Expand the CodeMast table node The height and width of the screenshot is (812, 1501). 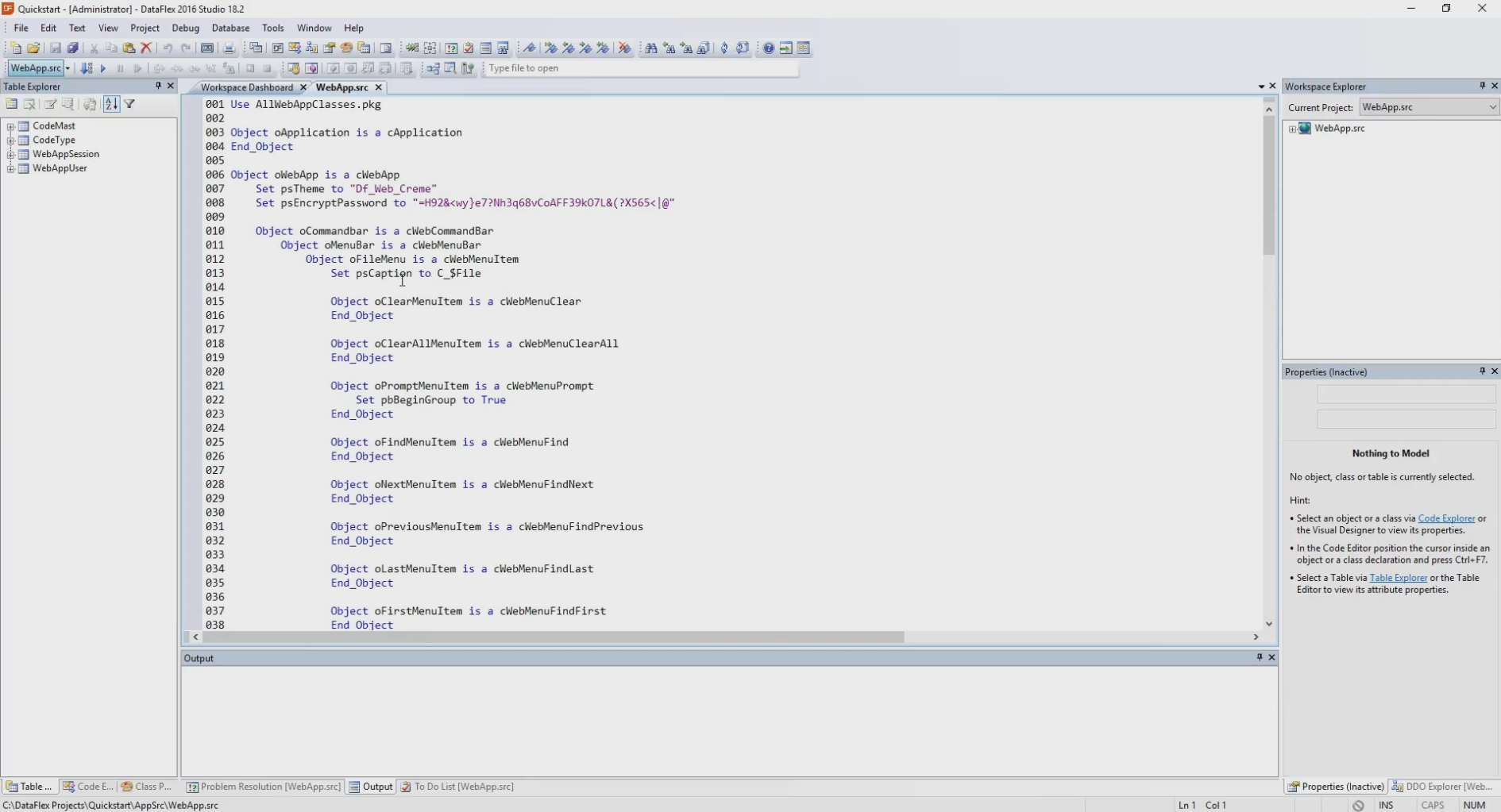pyautogui.click(x=11, y=126)
